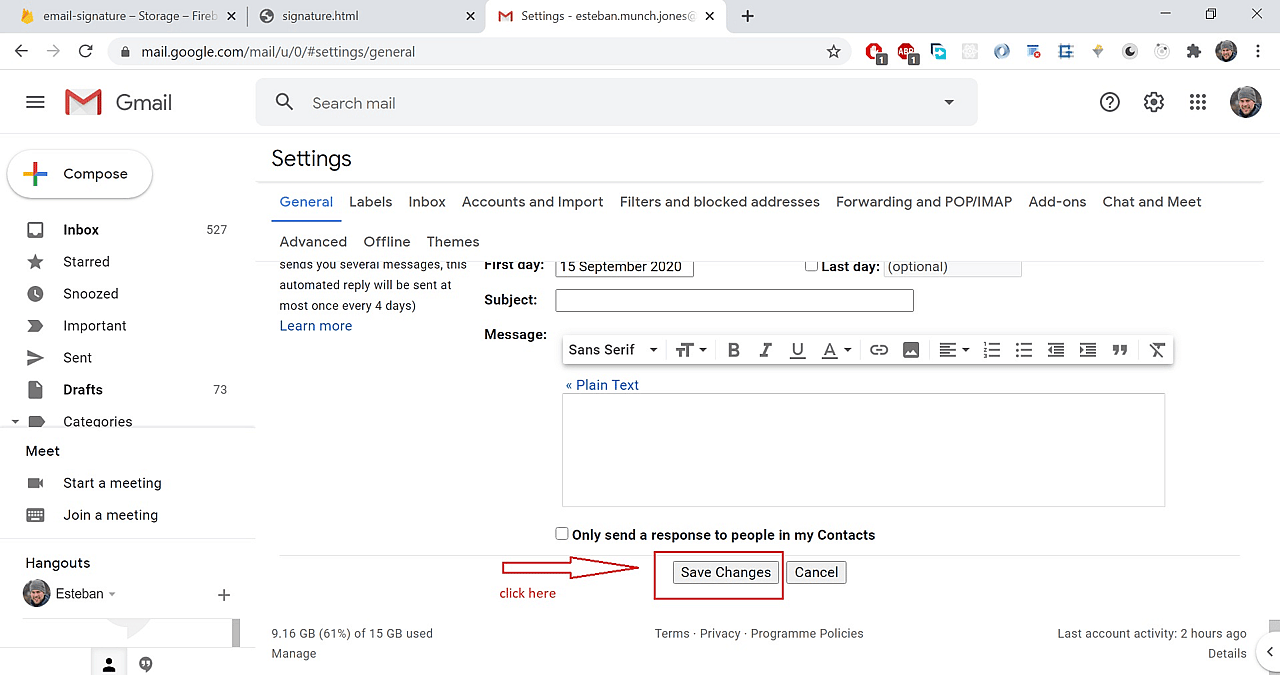Image resolution: width=1280 pixels, height=675 pixels.
Task: Open Google apps grid icon
Action: pyautogui.click(x=1198, y=102)
